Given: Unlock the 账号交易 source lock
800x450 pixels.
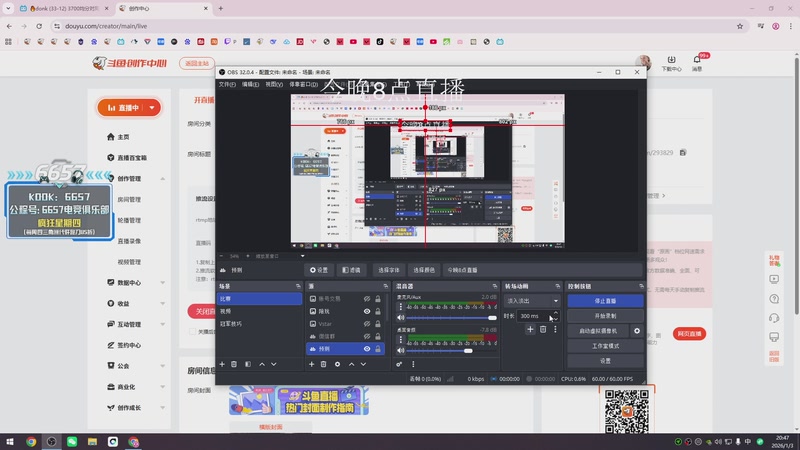Looking at the screenshot, I should pos(378,299).
